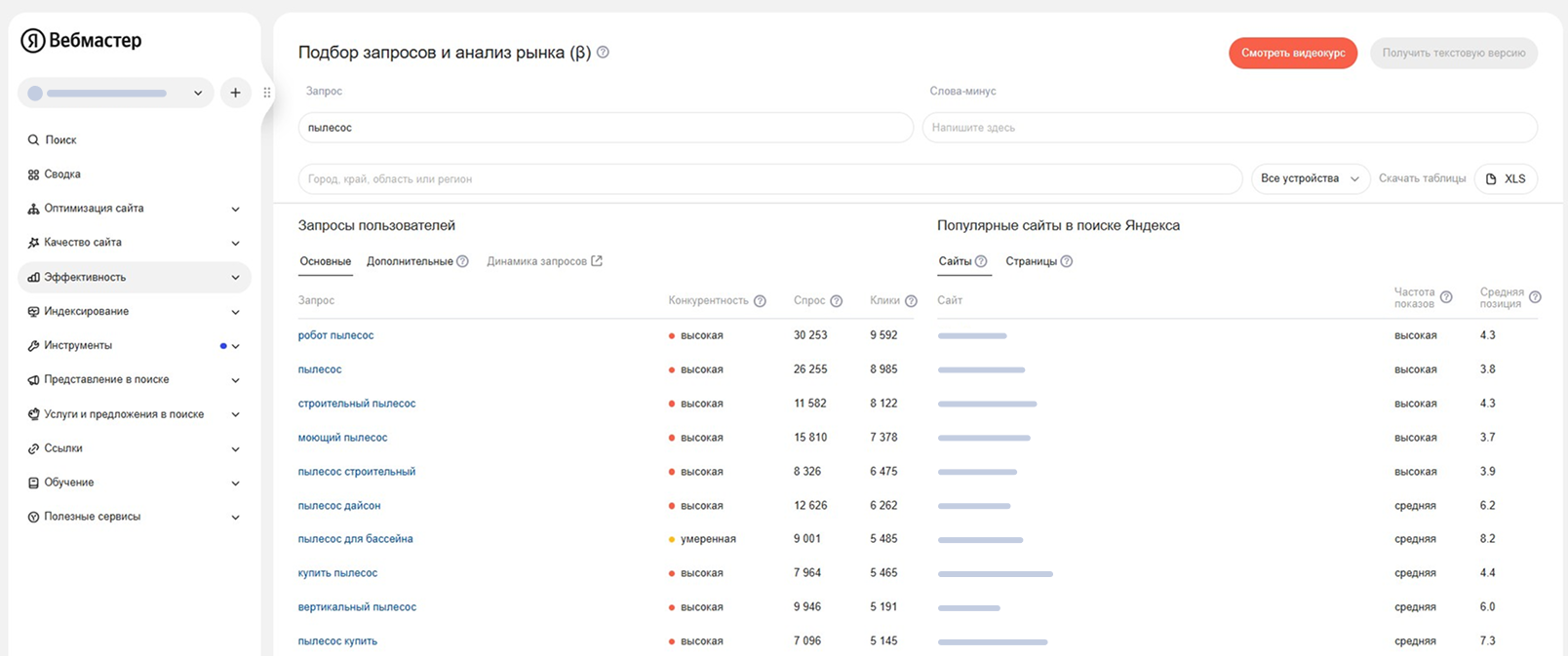Expand Инструменты chevron
Image resolution: width=1568 pixels, height=657 pixels.
pos(235,347)
